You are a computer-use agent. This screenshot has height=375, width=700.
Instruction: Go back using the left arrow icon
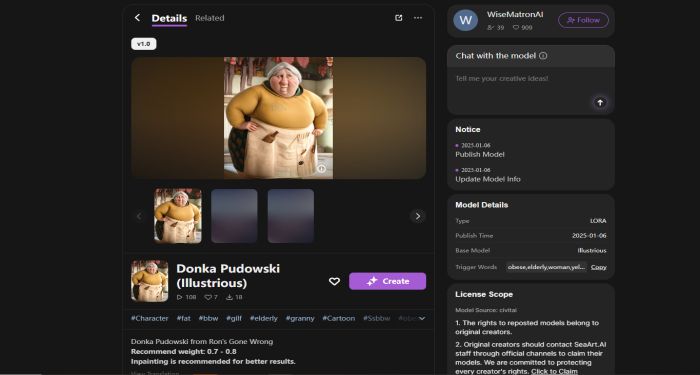tap(137, 17)
